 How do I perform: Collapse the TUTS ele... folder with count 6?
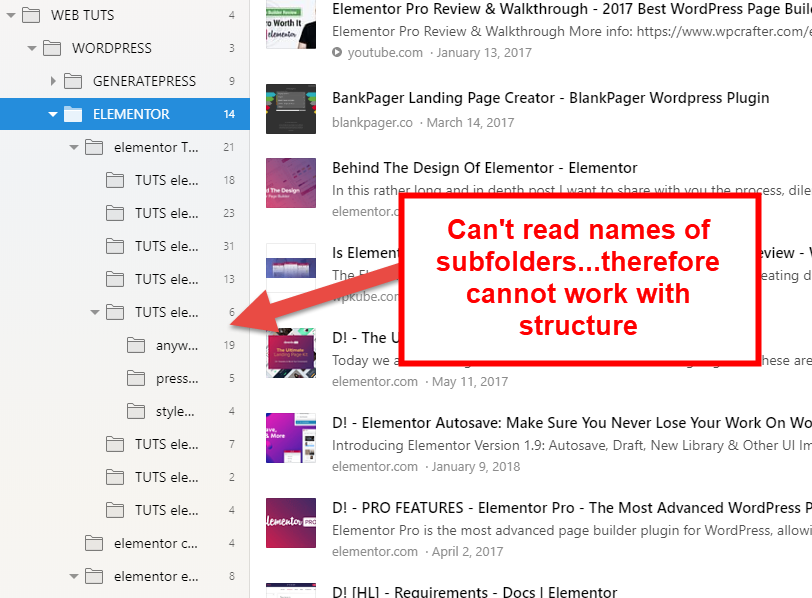pos(95,313)
